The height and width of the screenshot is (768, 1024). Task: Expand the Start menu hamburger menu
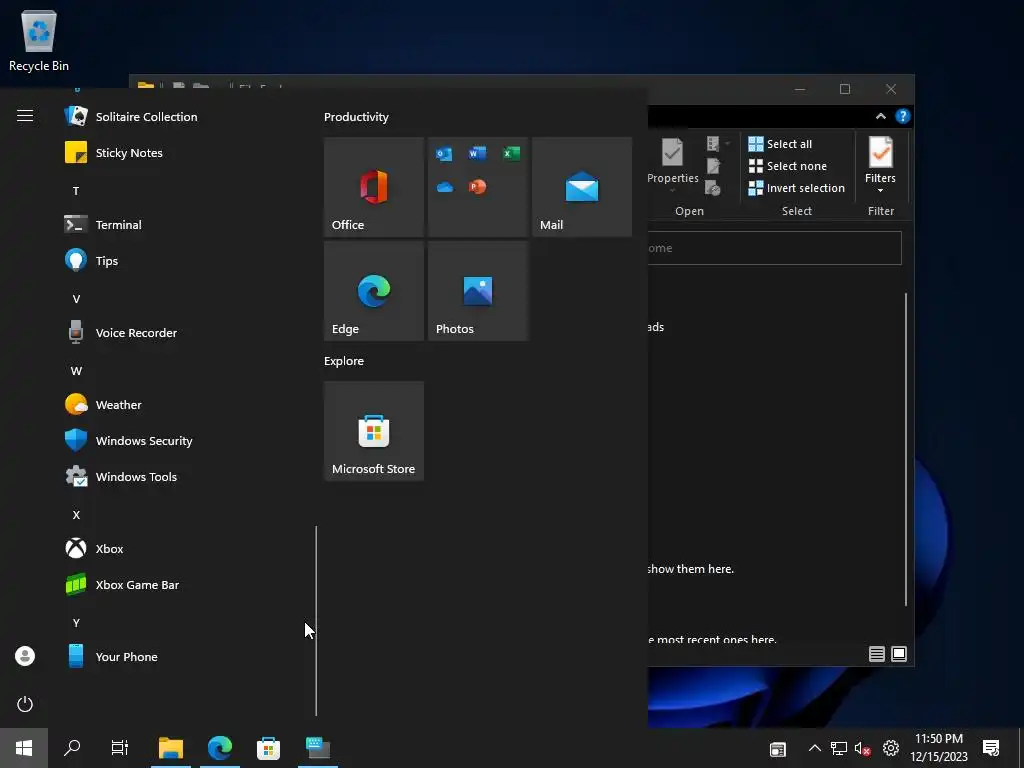pos(25,116)
